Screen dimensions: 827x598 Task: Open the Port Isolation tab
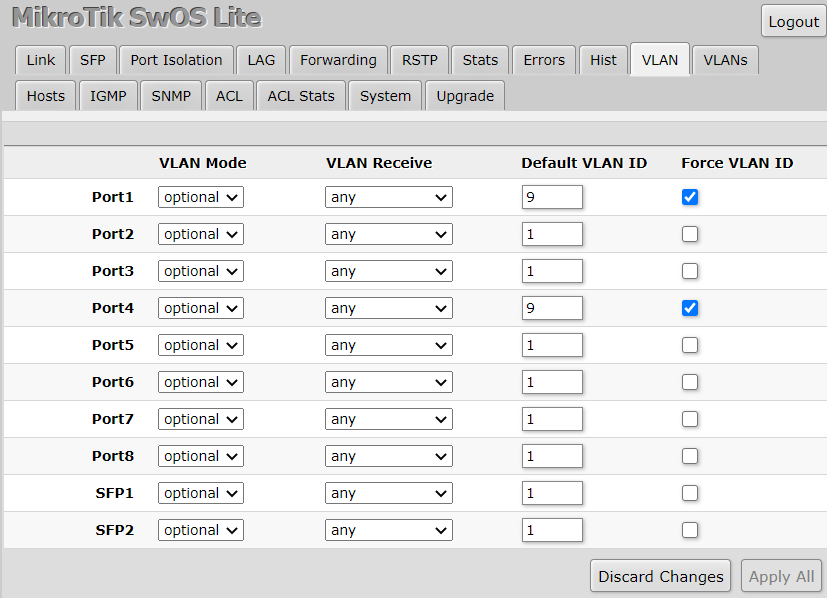pos(176,59)
